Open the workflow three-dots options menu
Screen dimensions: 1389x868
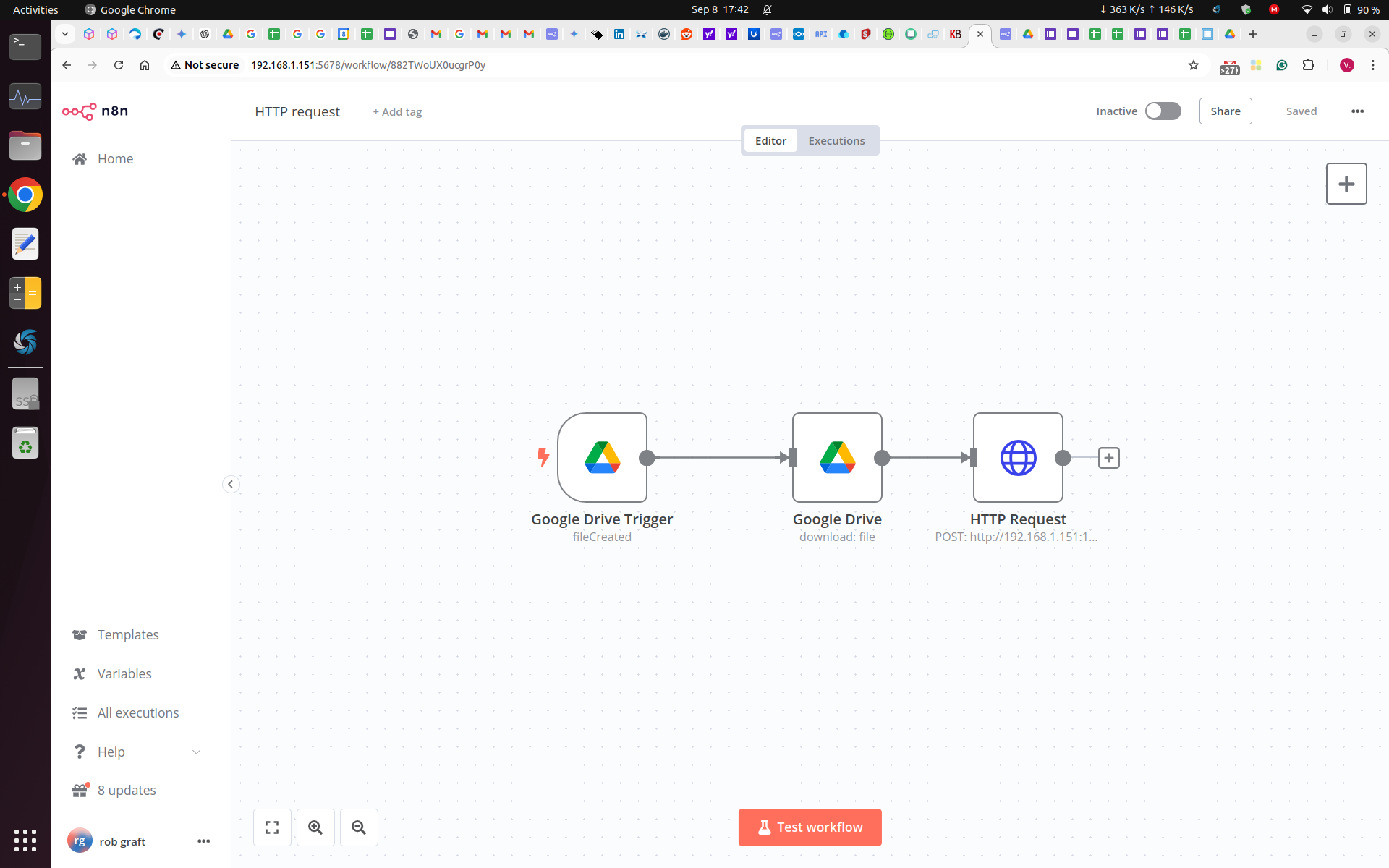[1357, 111]
